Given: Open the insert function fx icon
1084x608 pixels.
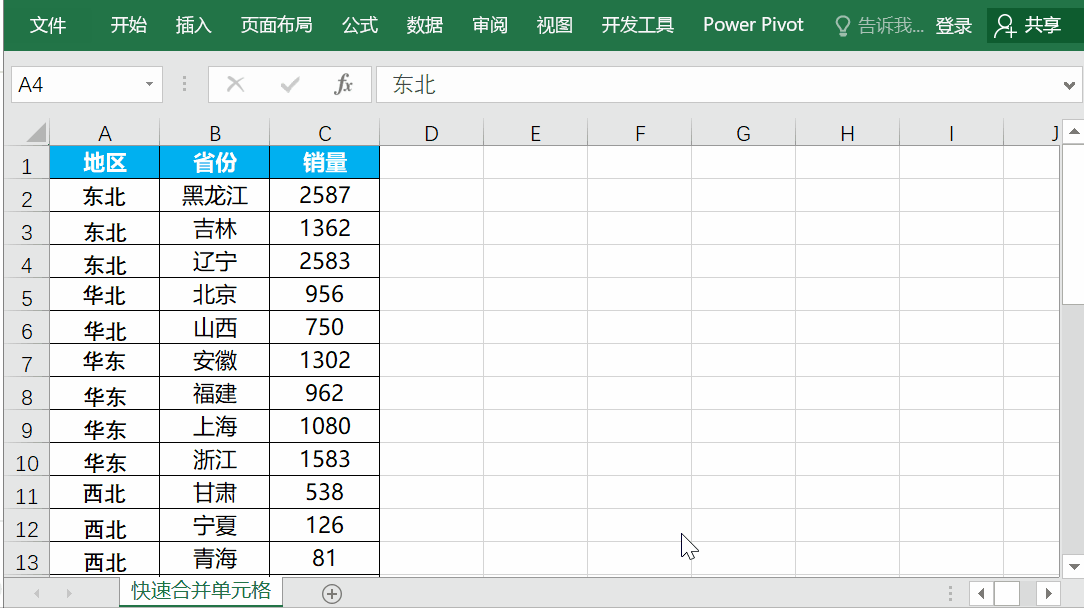Looking at the screenshot, I should (343, 84).
